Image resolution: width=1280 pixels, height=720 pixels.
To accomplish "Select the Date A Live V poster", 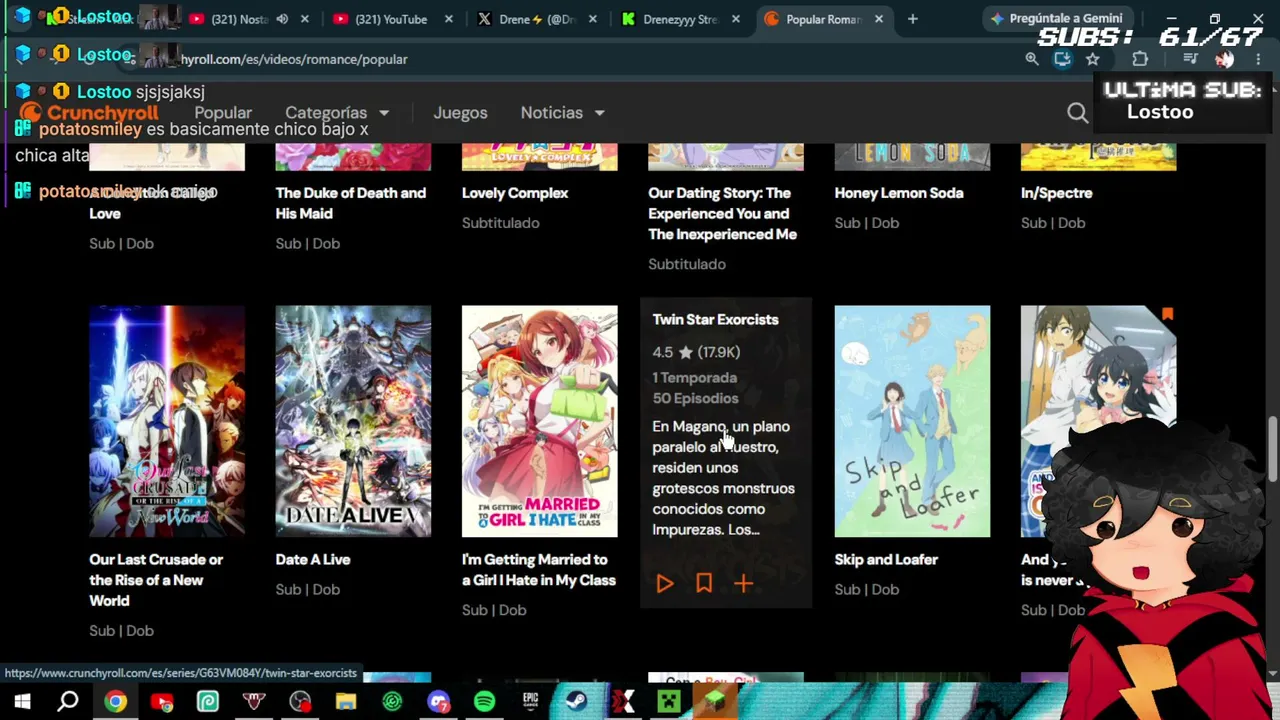I will tap(353, 421).
